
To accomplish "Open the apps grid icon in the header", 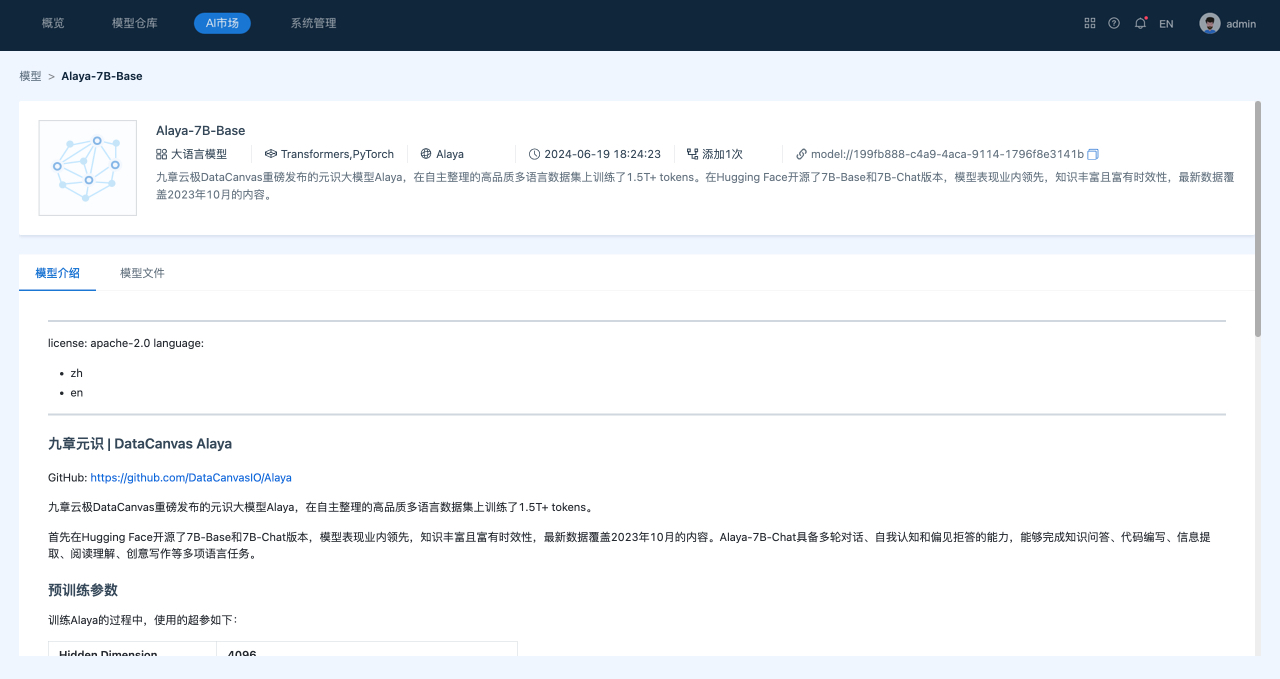I will 1090,23.
